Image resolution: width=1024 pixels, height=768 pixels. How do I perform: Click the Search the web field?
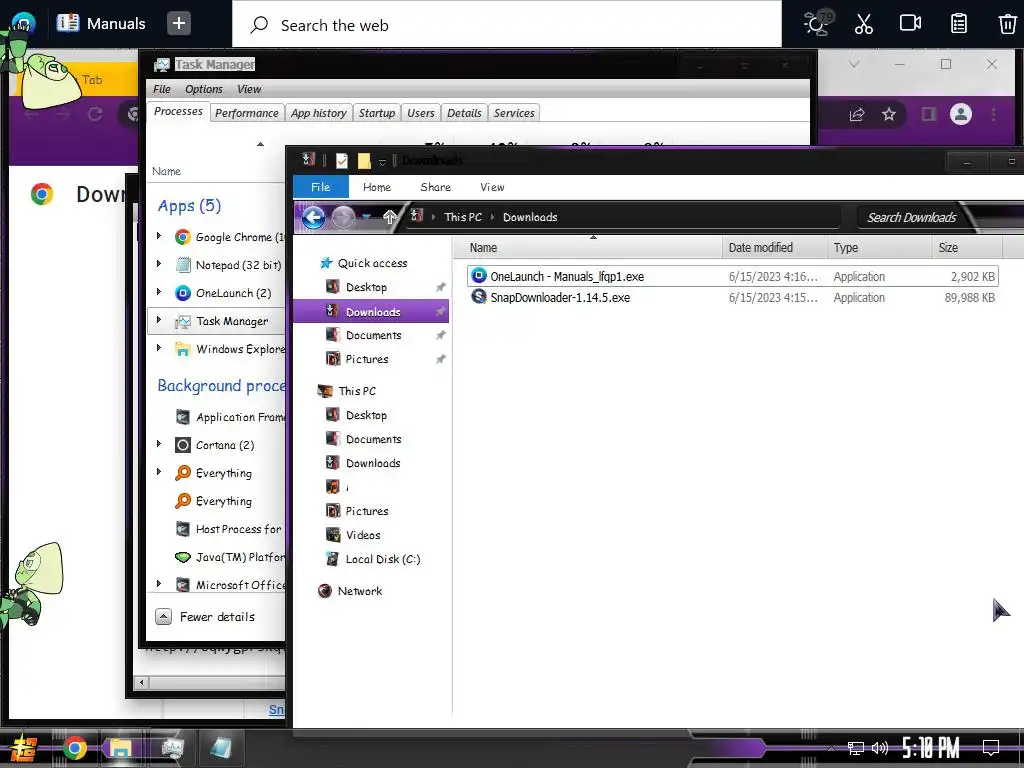pos(507,25)
